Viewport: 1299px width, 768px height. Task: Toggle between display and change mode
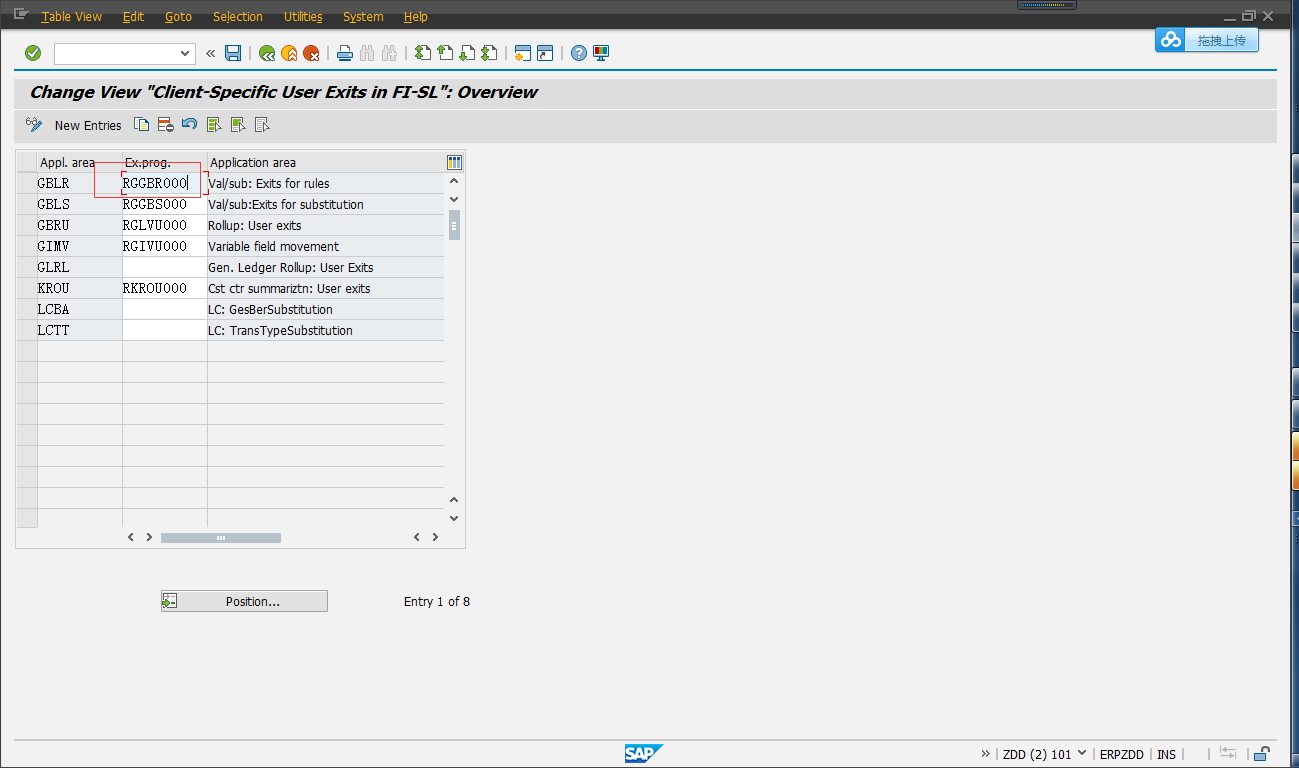tap(34, 124)
